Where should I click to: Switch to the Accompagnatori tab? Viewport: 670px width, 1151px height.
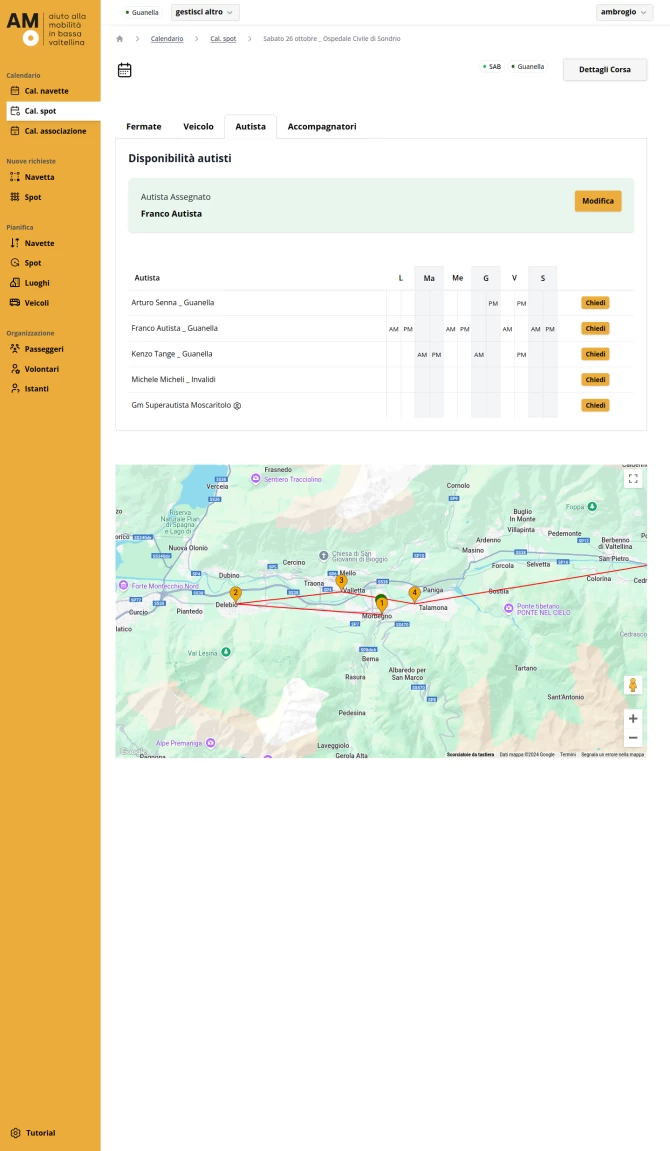[322, 127]
